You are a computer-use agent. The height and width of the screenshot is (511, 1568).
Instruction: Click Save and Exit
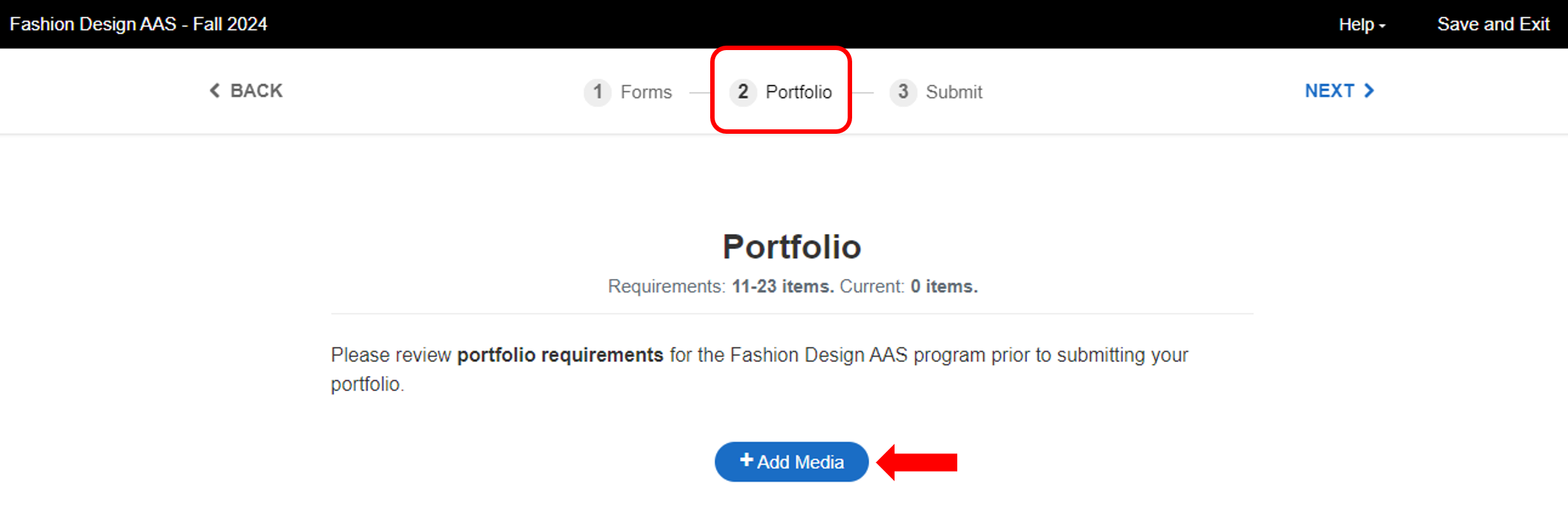point(1493,24)
